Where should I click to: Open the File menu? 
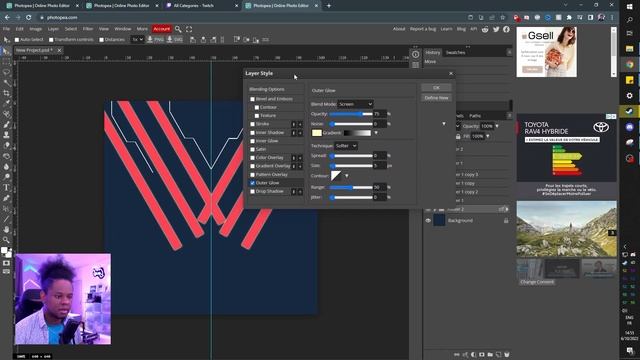click(7, 29)
